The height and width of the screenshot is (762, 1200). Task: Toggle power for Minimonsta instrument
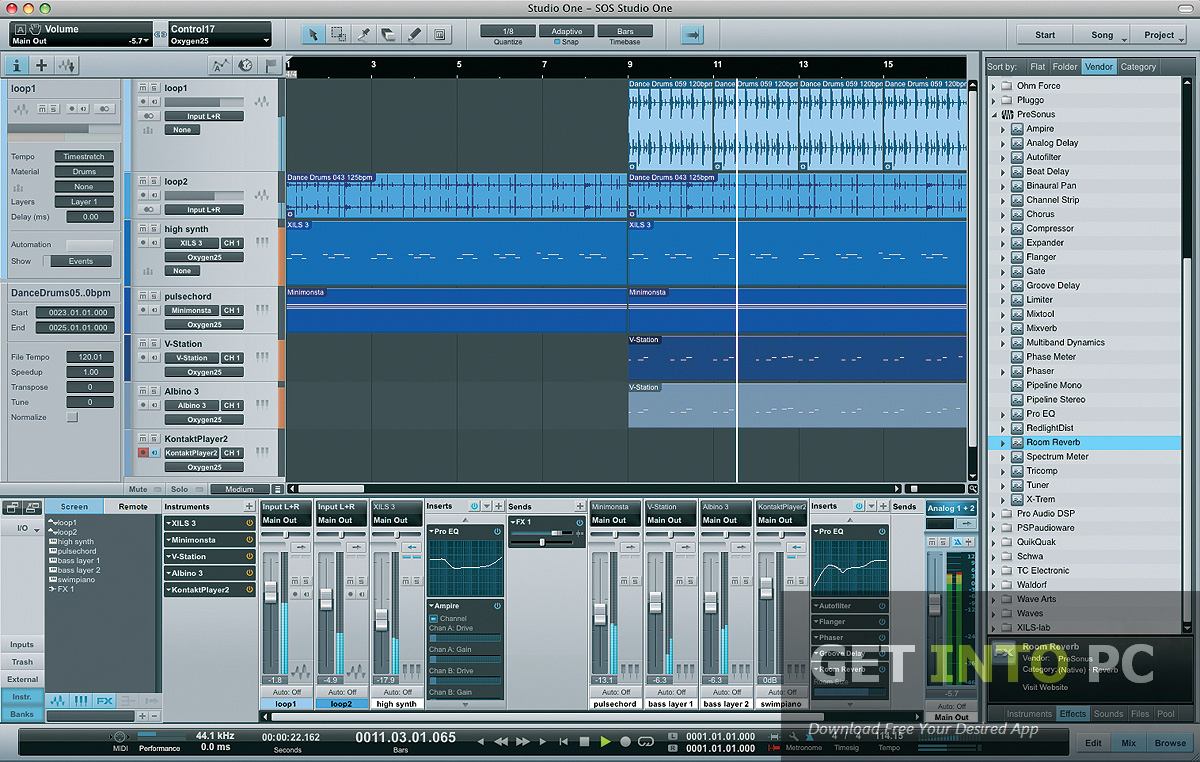pyautogui.click(x=249, y=540)
